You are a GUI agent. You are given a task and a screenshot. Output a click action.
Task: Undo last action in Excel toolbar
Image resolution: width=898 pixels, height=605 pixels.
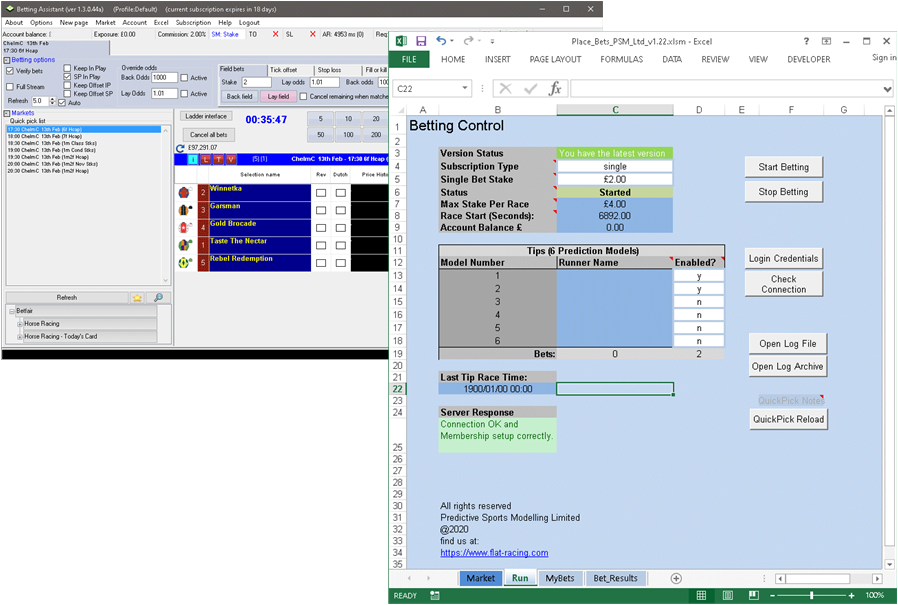tap(440, 41)
